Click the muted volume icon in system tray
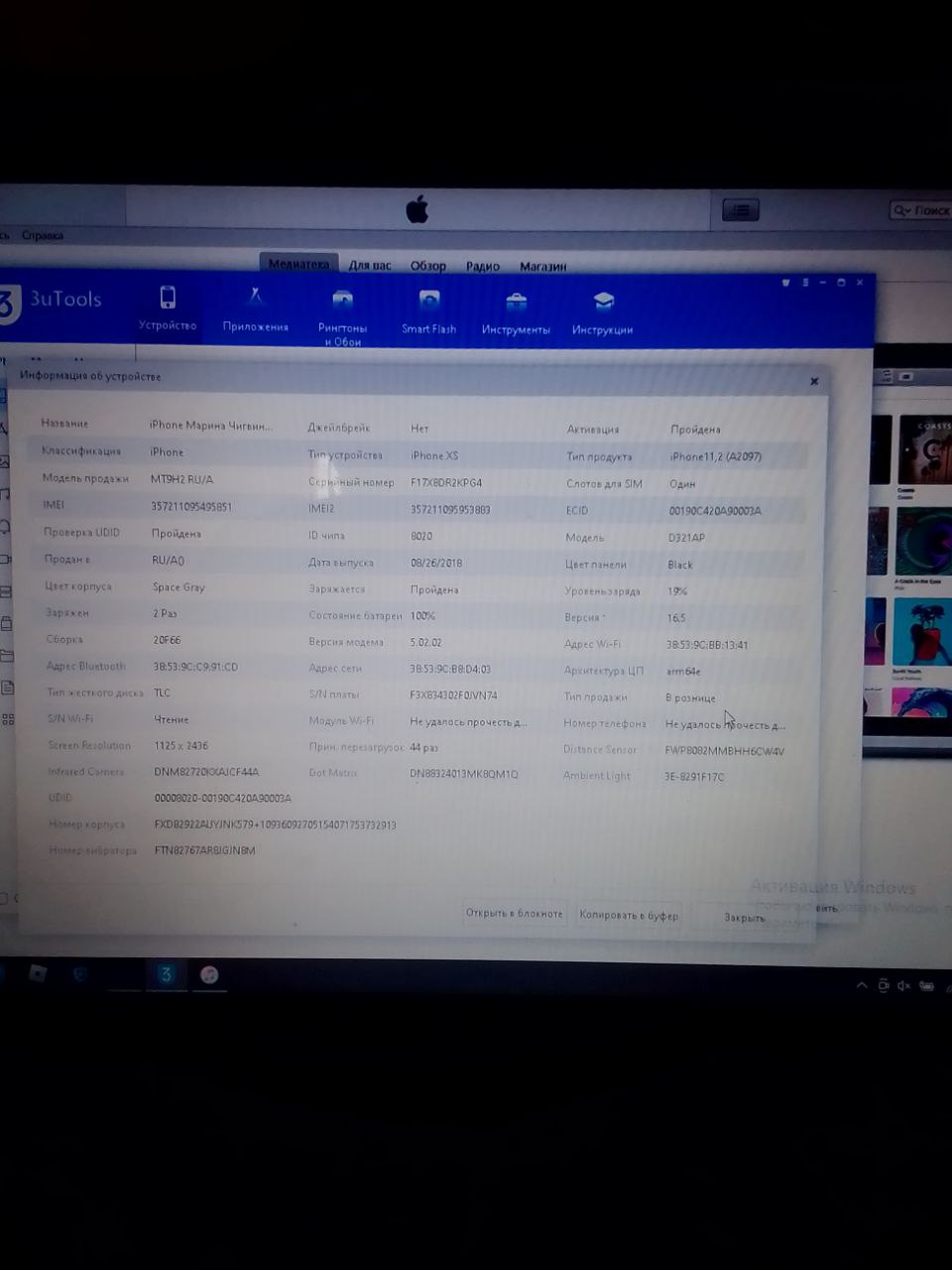952x1270 pixels. (903, 985)
